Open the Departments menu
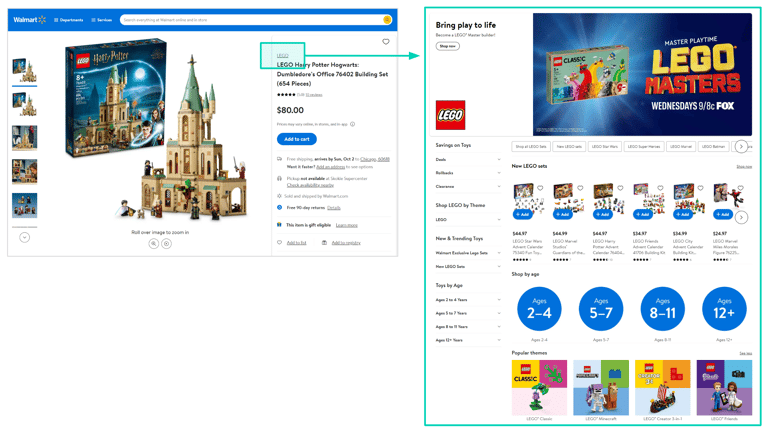The image size is (770, 432). [x=69, y=20]
